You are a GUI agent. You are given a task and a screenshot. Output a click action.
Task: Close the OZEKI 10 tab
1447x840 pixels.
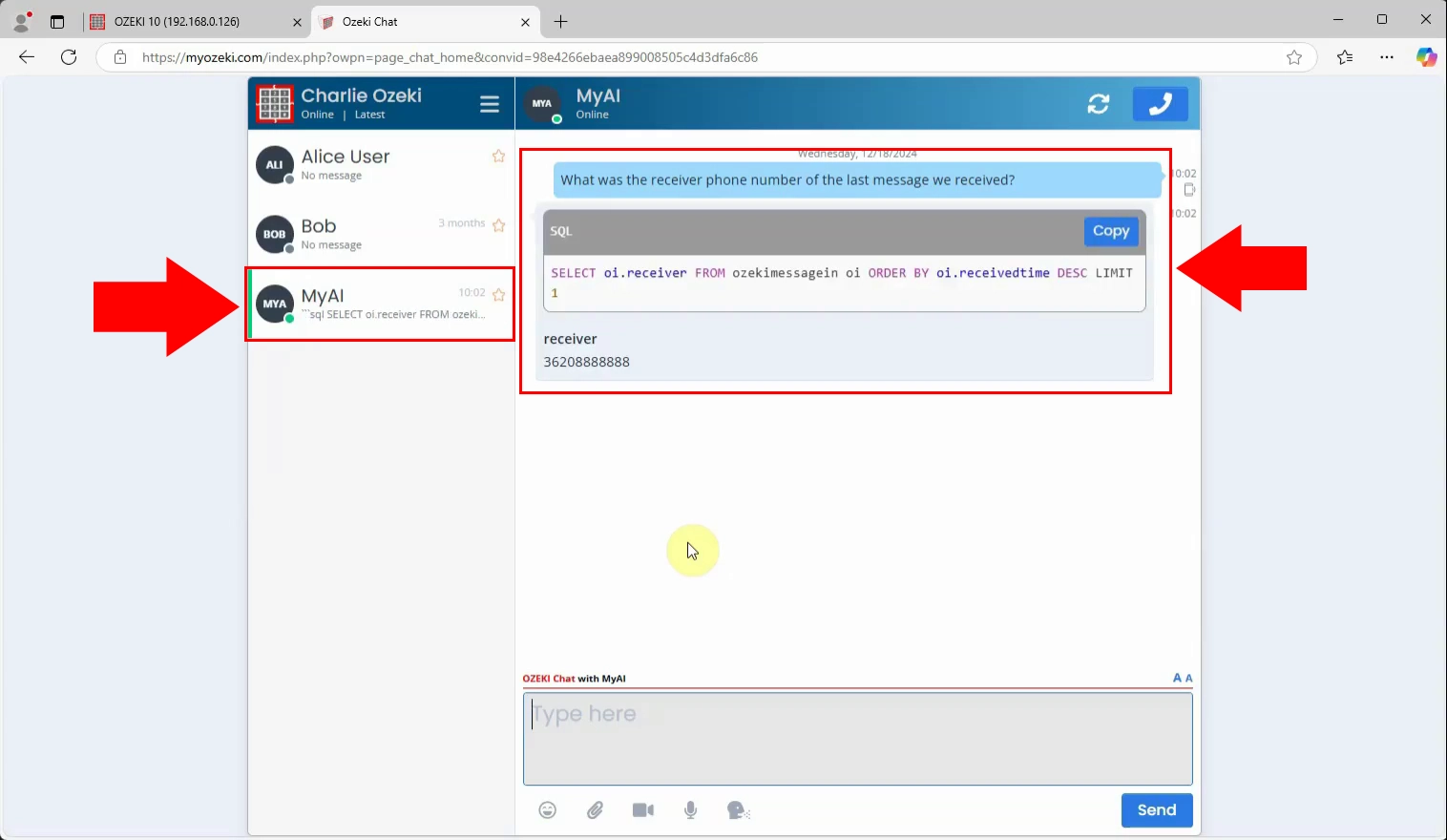(x=297, y=22)
